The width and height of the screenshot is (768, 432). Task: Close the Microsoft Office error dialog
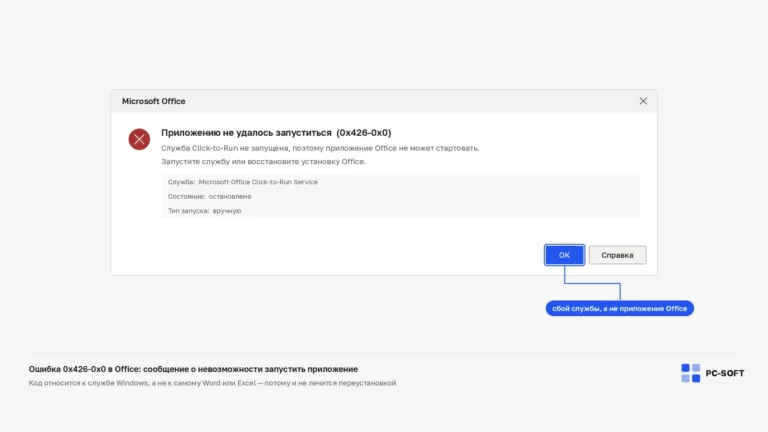[x=643, y=101]
